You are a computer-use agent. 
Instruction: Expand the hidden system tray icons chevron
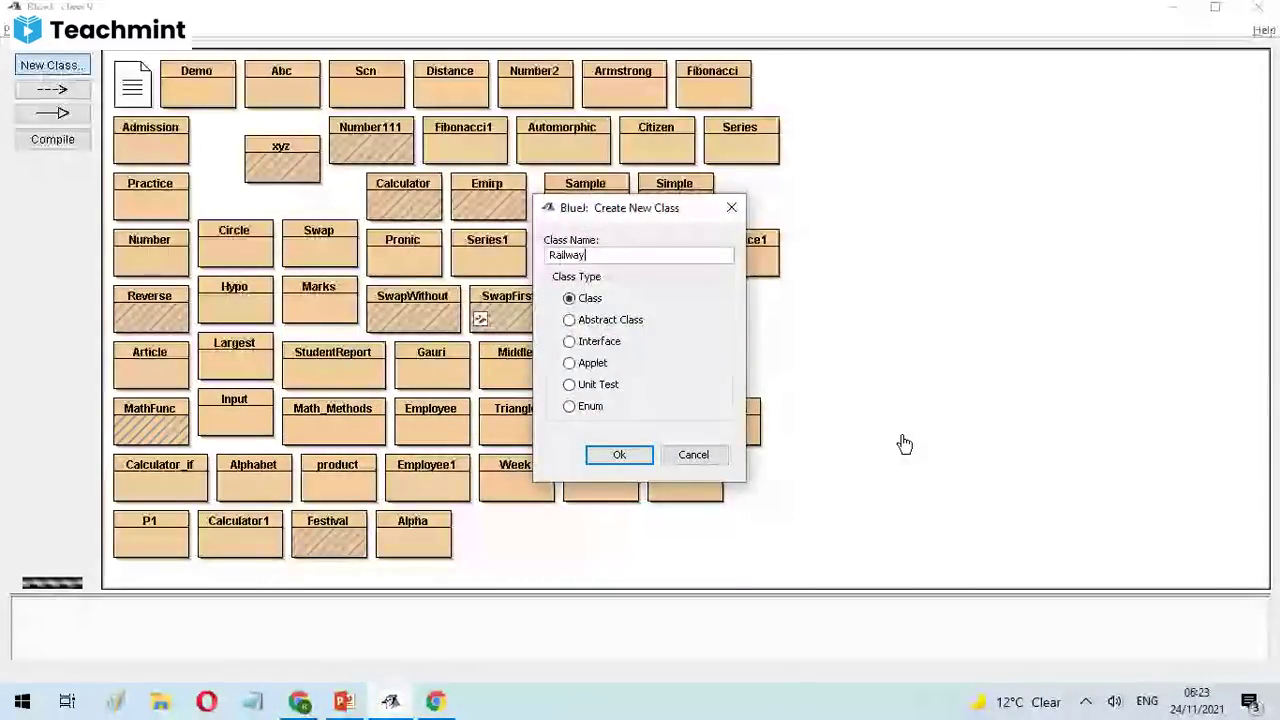1086,702
